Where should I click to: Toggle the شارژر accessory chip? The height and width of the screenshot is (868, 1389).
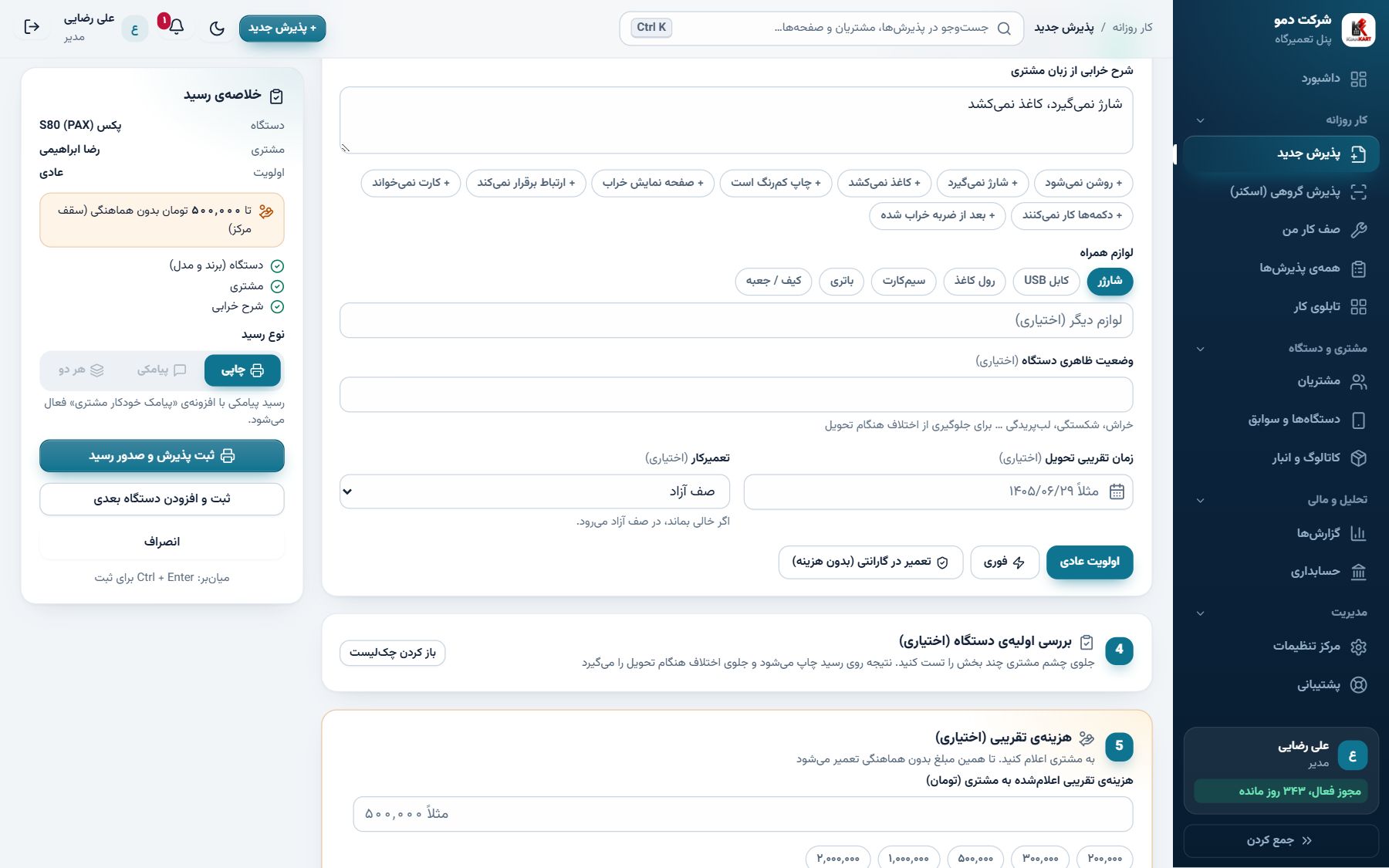tap(1110, 281)
